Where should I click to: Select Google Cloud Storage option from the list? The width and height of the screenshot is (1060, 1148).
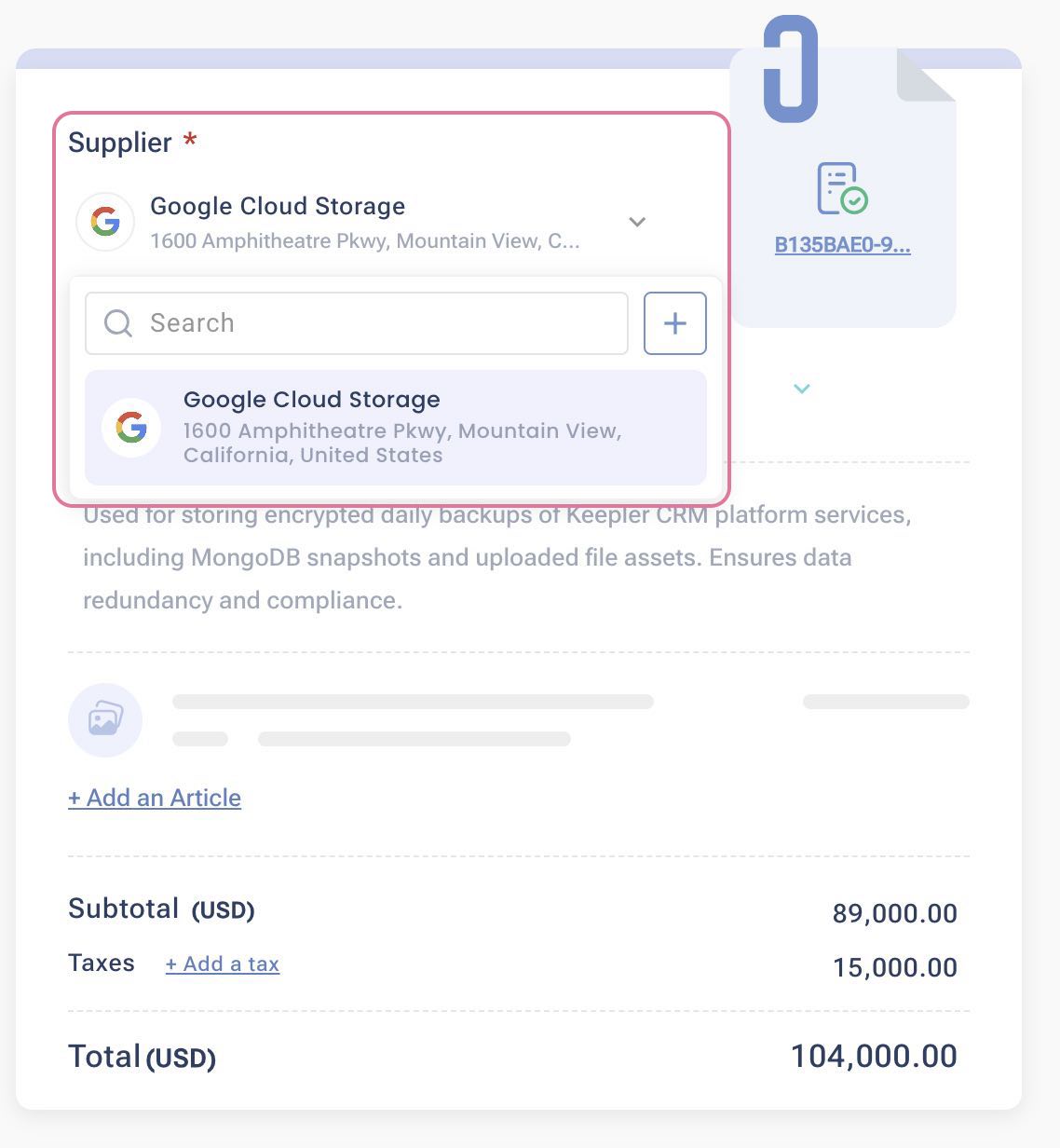click(x=401, y=427)
